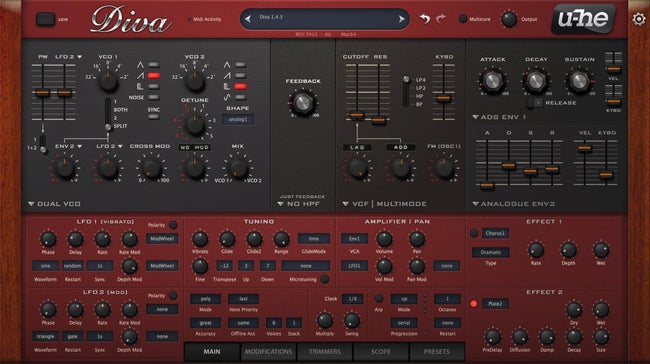Open the settings gear icon
This screenshot has height=364, width=650.
click(639, 19)
